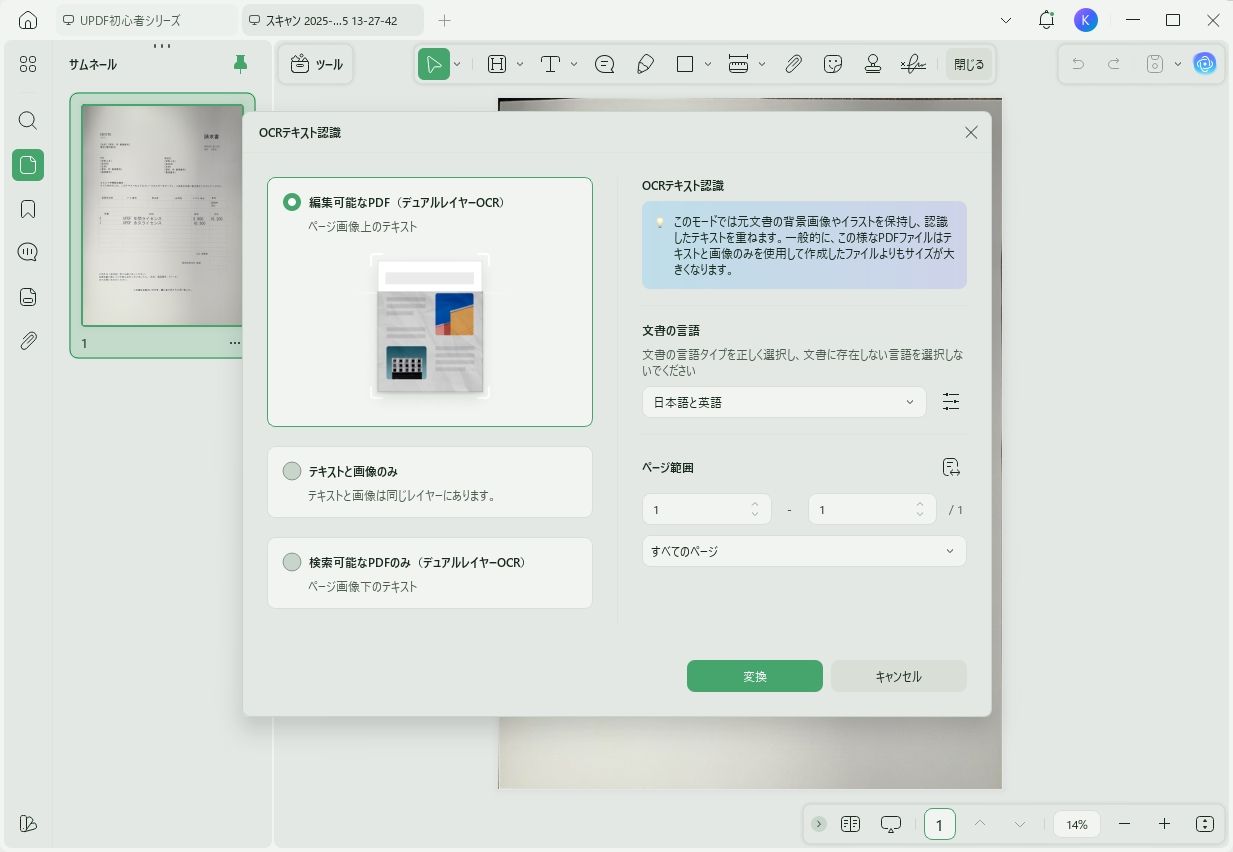Expand the text tool dropdown arrow
The height and width of the screenshot is (852, 1233).
pyautogui.click(x=574, y=64)
